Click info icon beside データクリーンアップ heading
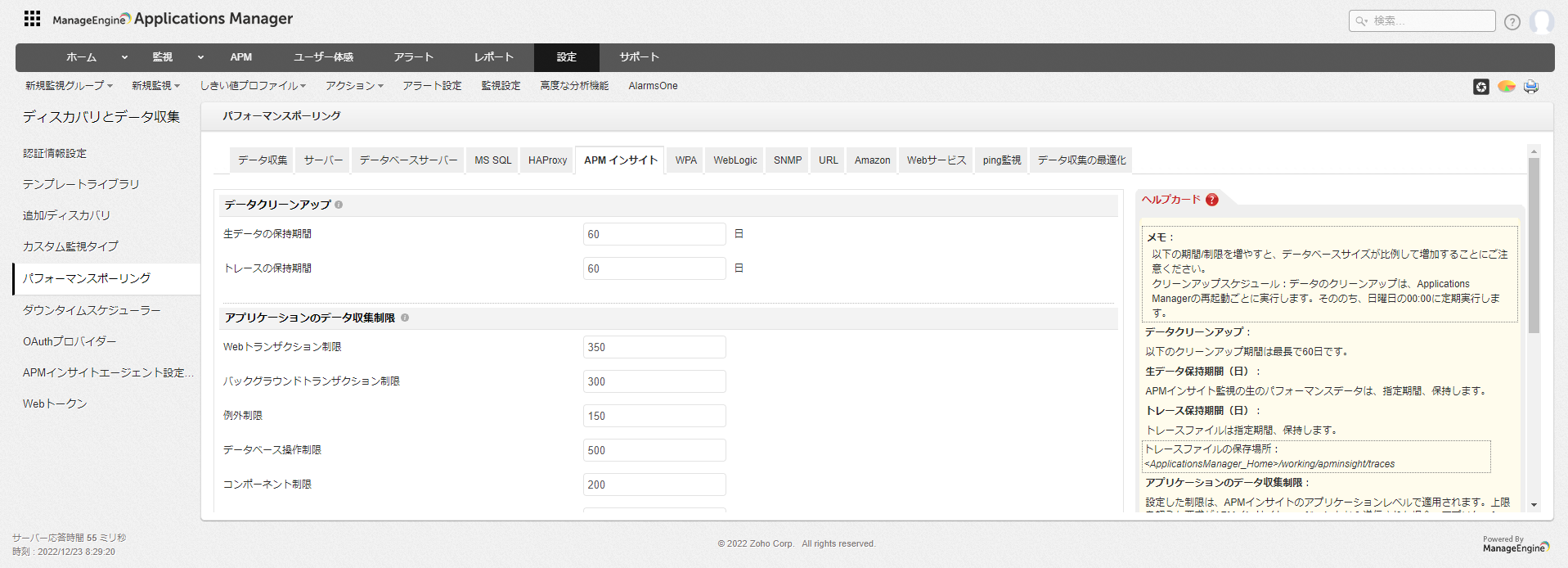1568x568 pixels. tap(339, 205)
